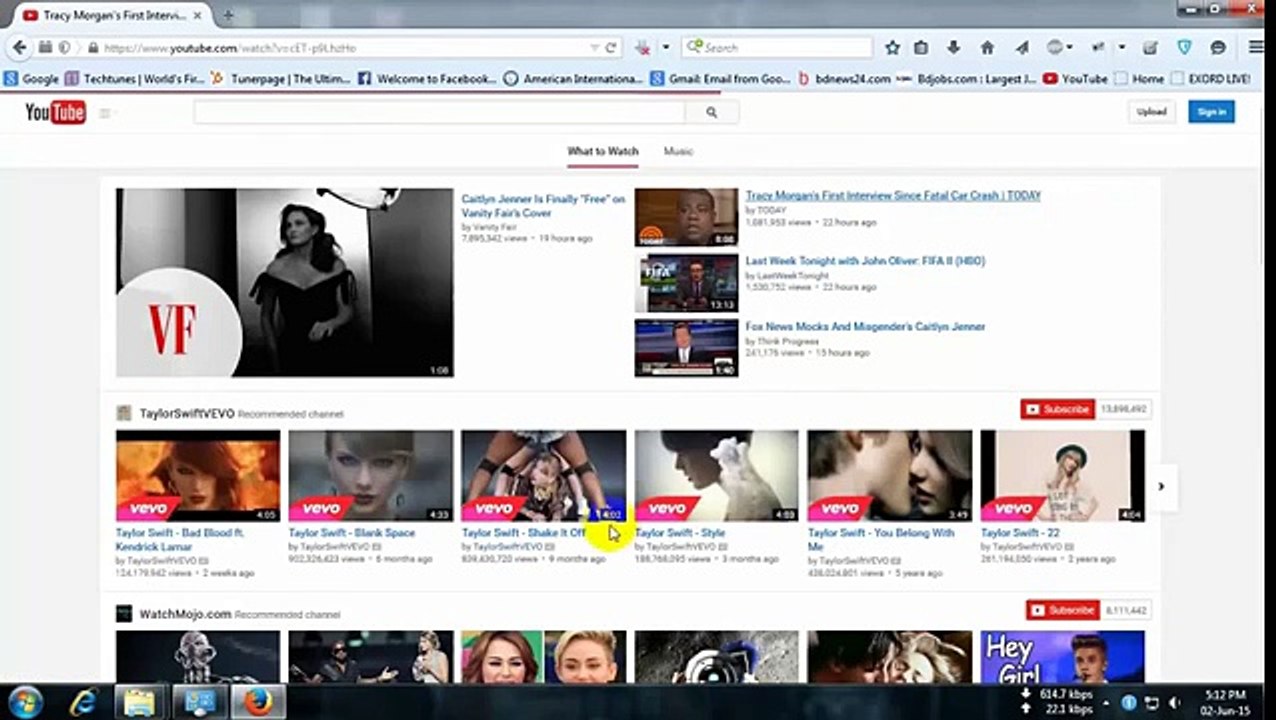Screen dimensions: 1276x720
Task: Click inside the YouTube search box
Action: pyautogui.click(x=439, y=113)
